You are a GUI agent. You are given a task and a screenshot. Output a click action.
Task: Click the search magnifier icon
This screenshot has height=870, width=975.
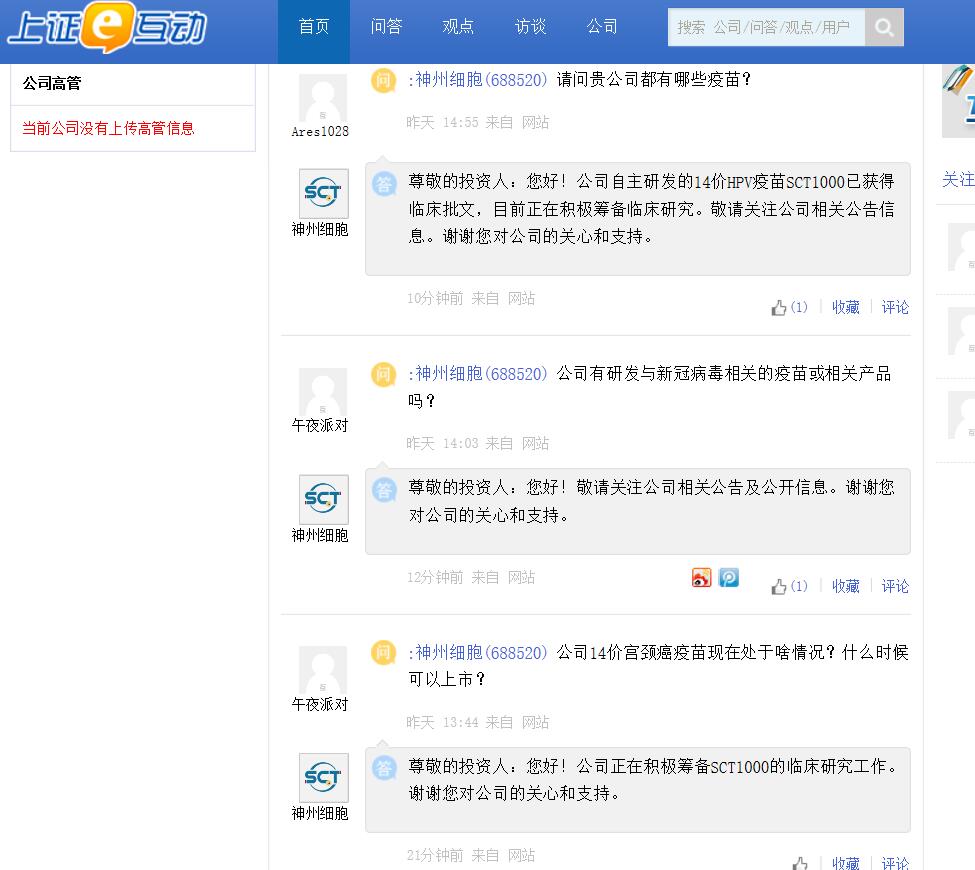coord(884,28)
